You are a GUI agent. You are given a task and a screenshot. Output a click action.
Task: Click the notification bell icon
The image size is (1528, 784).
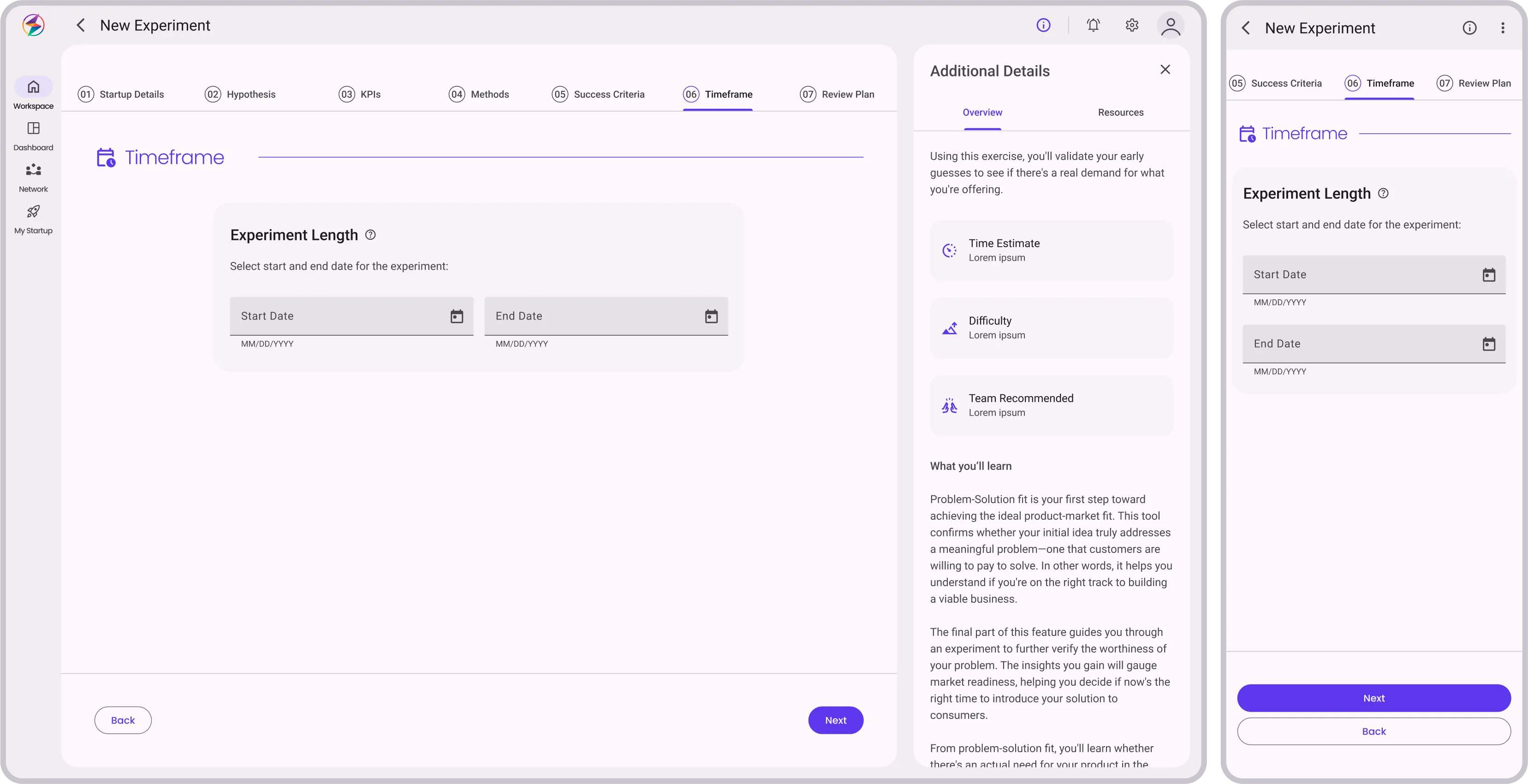coord(1093,25)
